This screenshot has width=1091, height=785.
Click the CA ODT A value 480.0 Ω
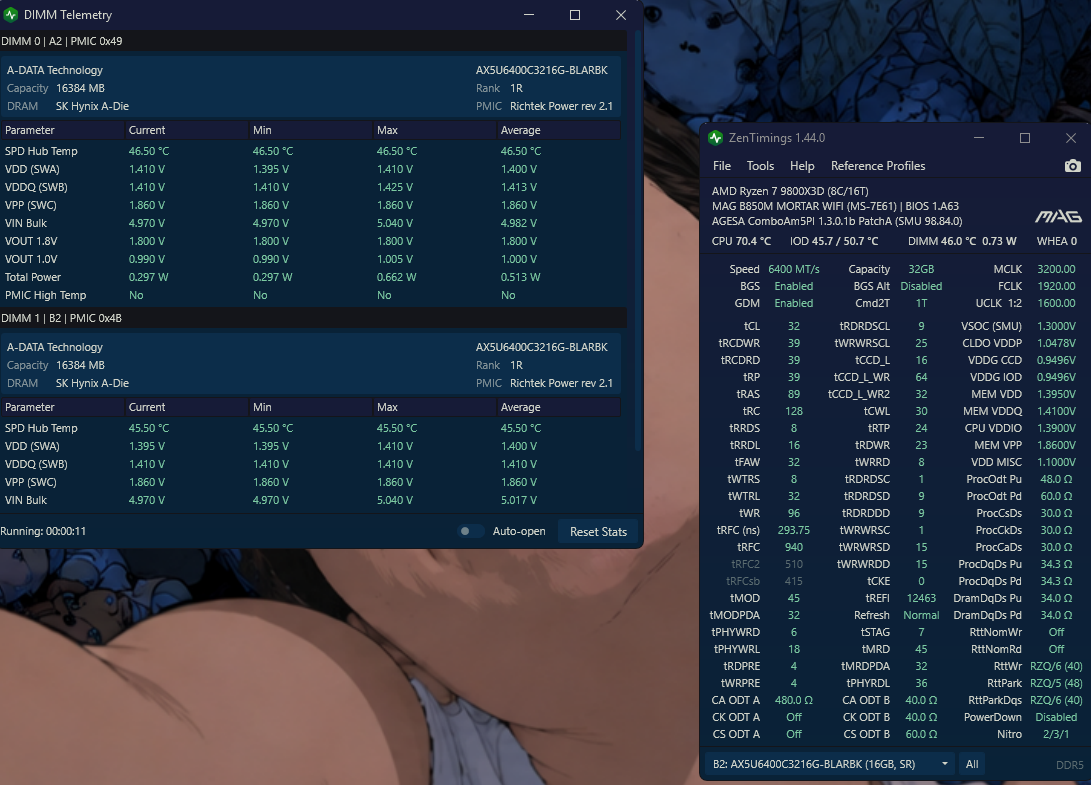click(x=794, y=700)
